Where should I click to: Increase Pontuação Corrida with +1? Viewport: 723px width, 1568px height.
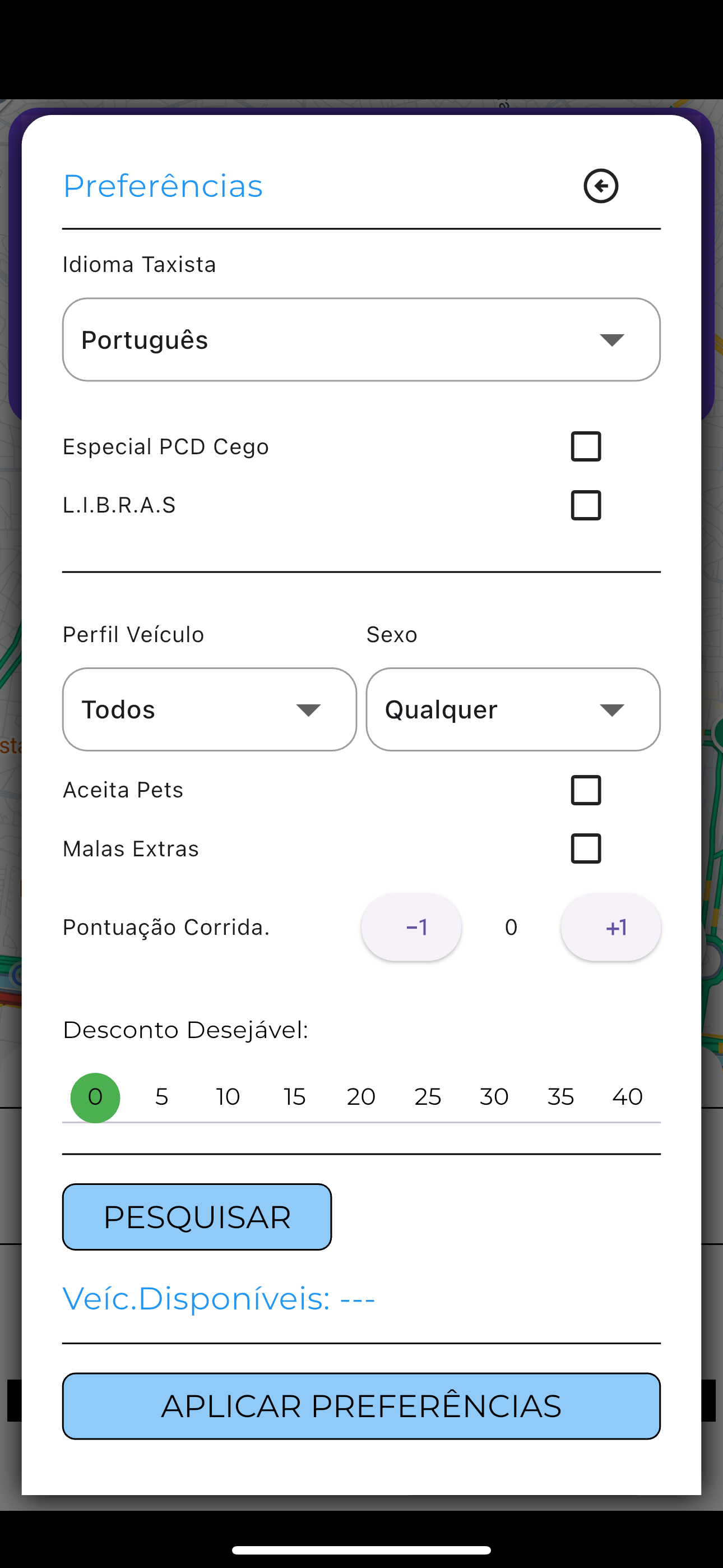(610, 927)
